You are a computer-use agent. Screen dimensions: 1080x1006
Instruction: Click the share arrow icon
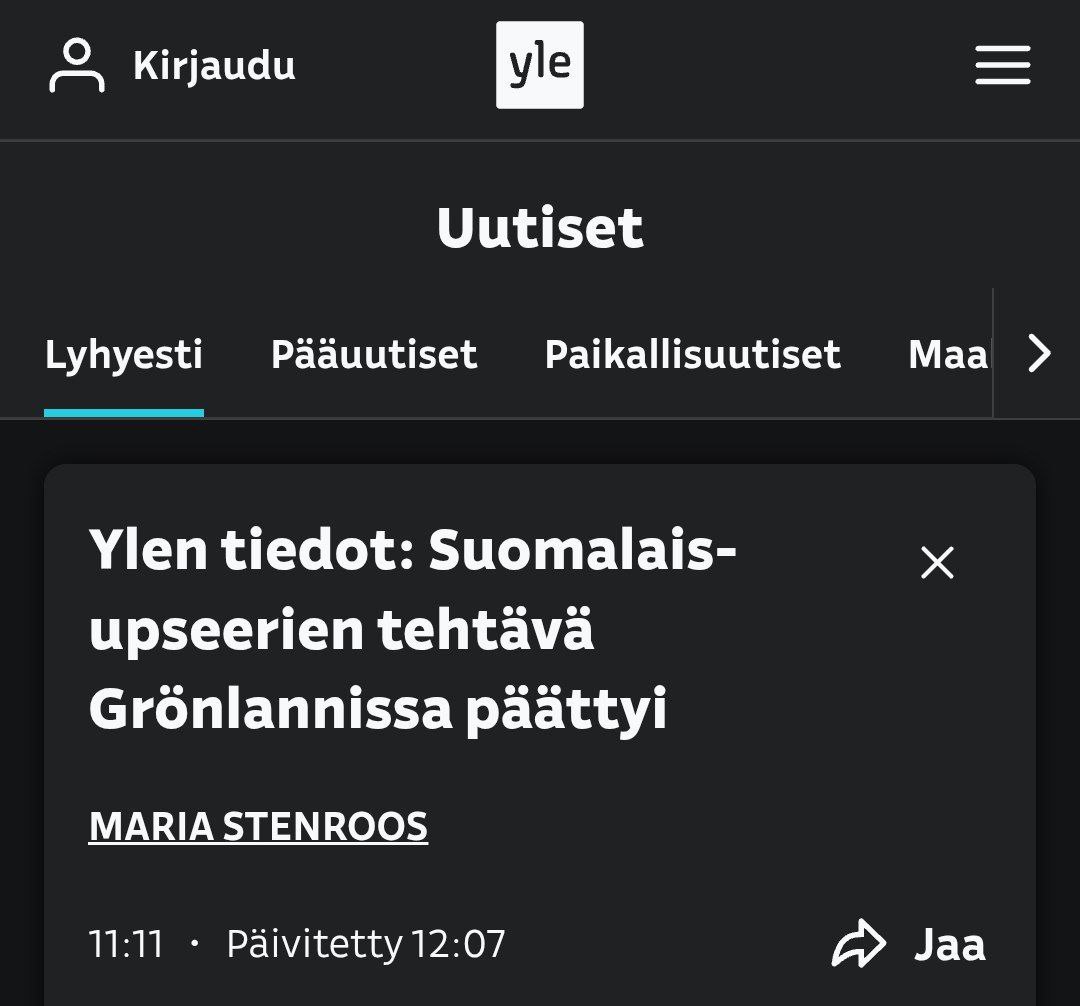point(858,945)
